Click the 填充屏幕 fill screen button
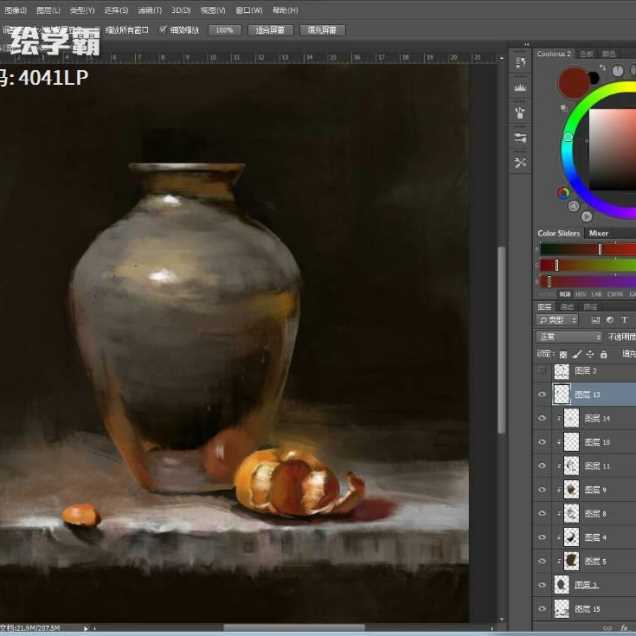 322,30
